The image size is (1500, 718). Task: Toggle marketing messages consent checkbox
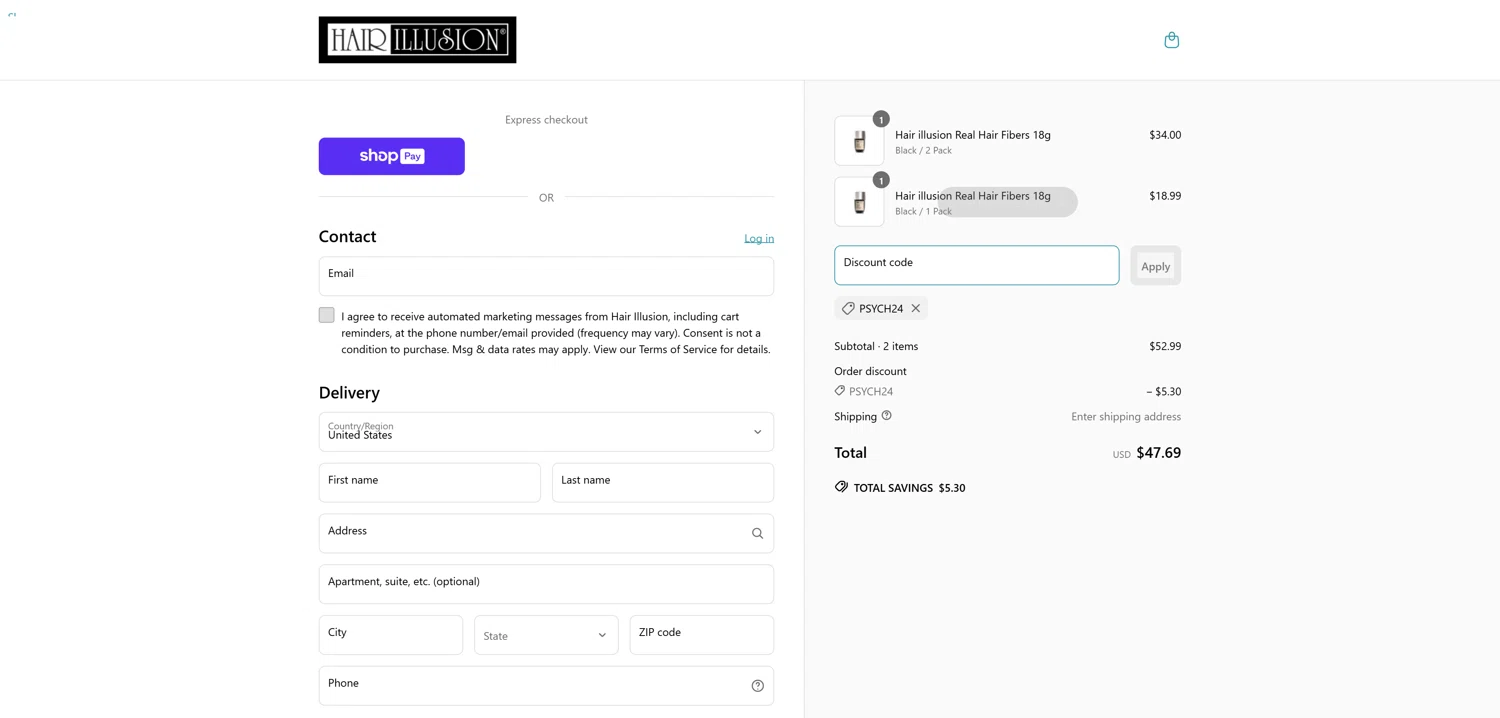[326, 315]
